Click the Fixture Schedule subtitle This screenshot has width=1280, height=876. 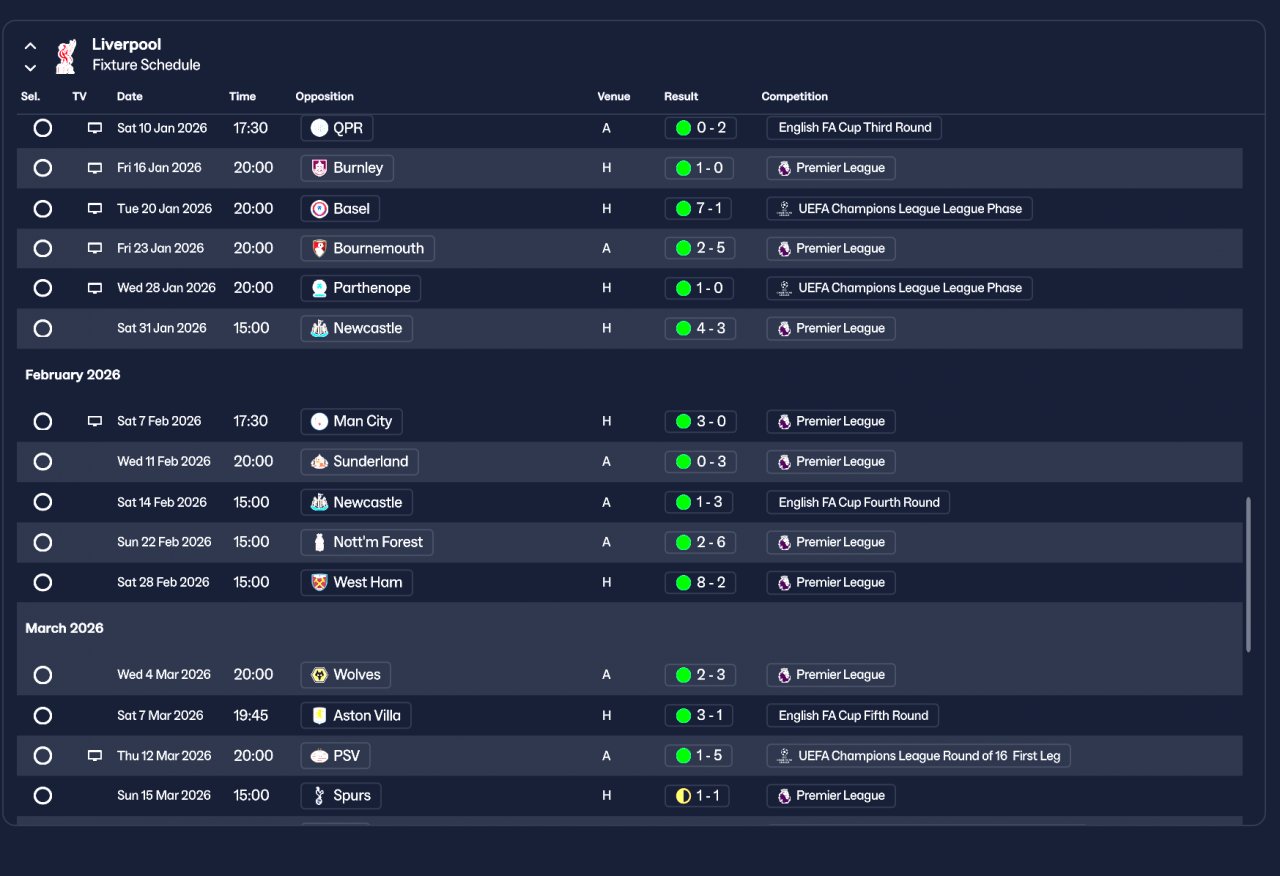[x=146, y=65]
